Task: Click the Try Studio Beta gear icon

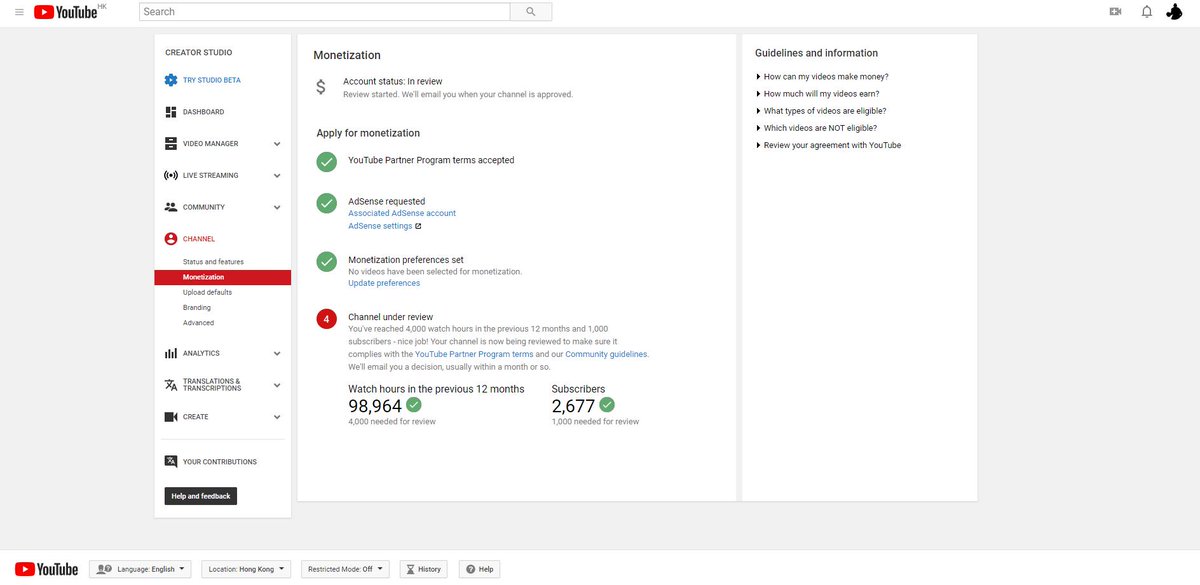Action: [x=171, y=80]
